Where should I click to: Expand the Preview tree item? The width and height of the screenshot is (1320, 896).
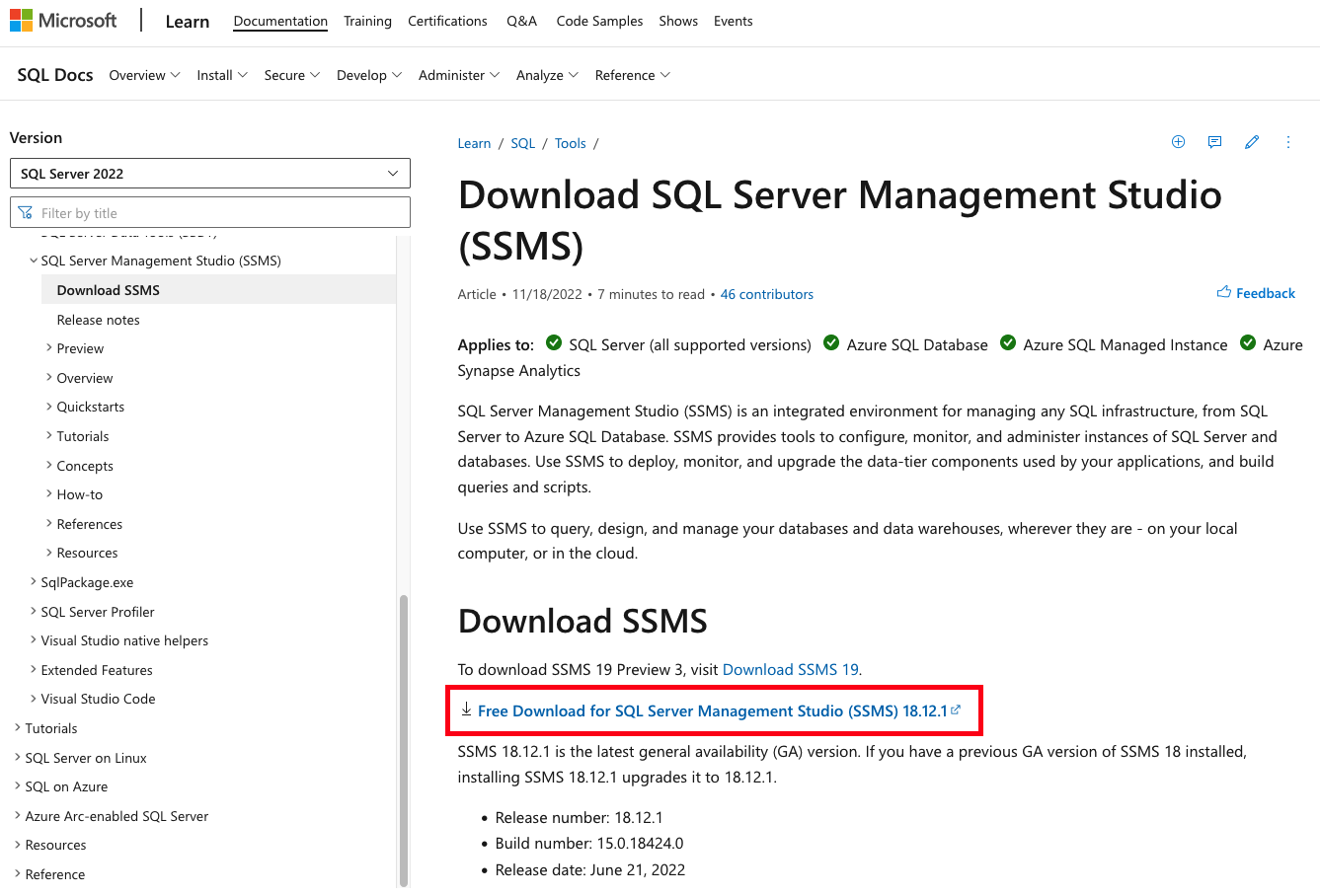click(x=74, y=348)
